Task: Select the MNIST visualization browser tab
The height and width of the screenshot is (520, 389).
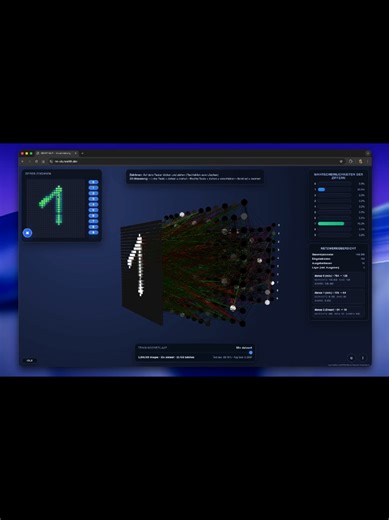Action: pyautogui.click(x=57, y=153)
